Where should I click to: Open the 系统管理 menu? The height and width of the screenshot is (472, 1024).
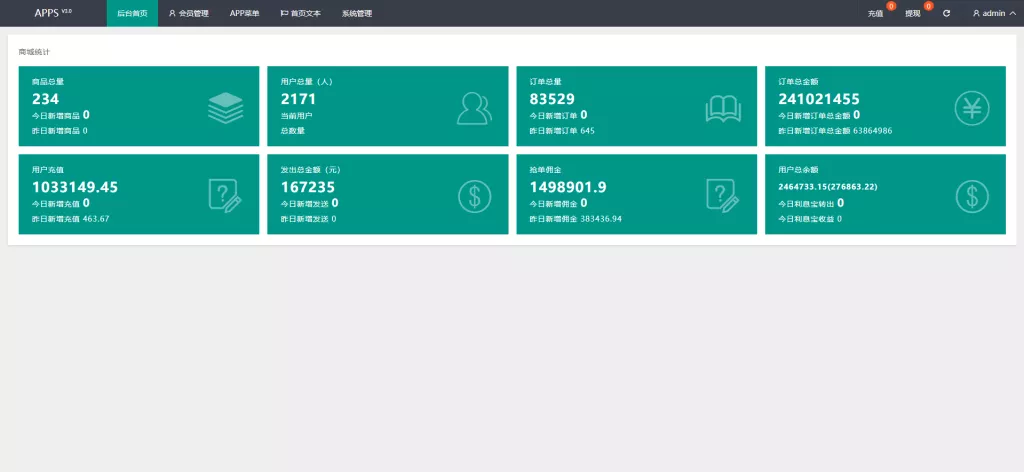coord(356,14)
